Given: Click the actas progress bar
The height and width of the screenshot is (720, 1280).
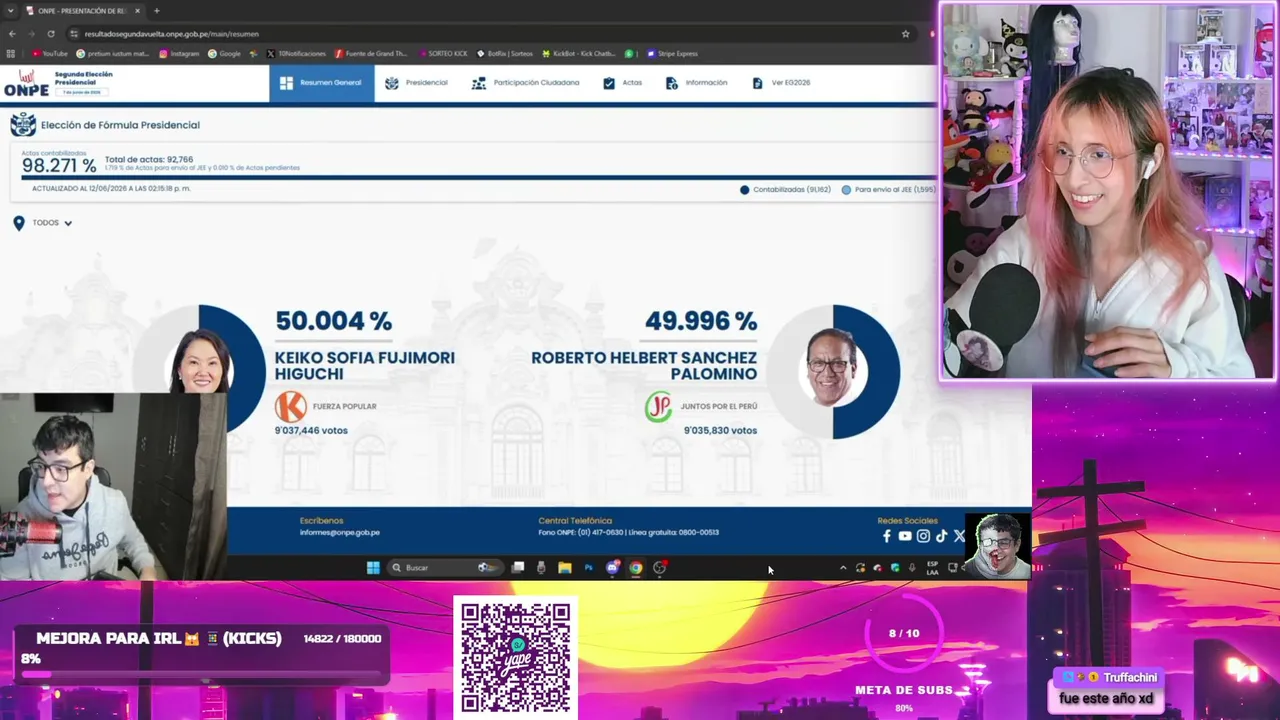Looking at the screenshot, I should point(478,178).
